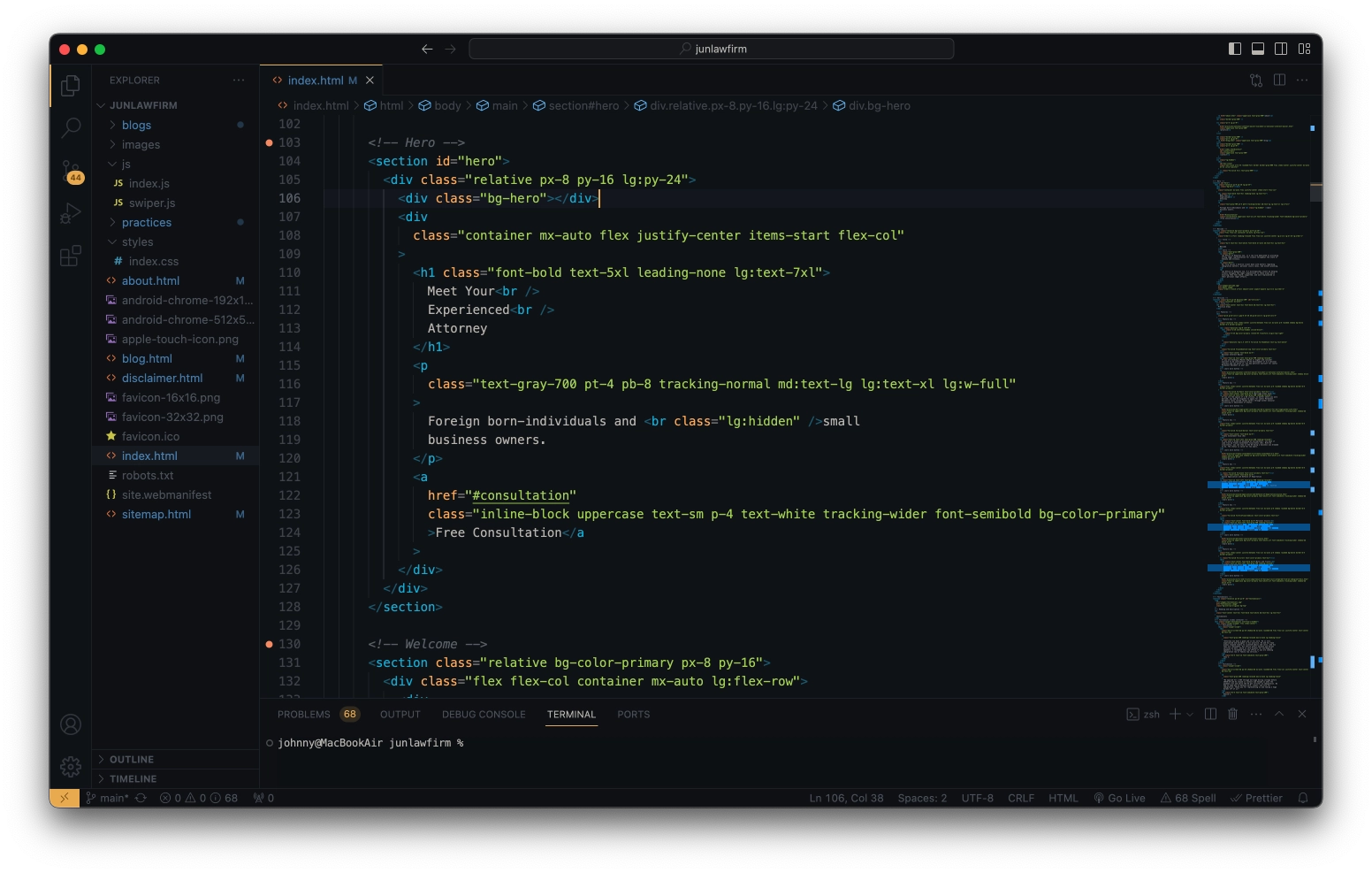
Task: Switch to the DEBUG CONSOLE tab
Action: pos(484,714)
